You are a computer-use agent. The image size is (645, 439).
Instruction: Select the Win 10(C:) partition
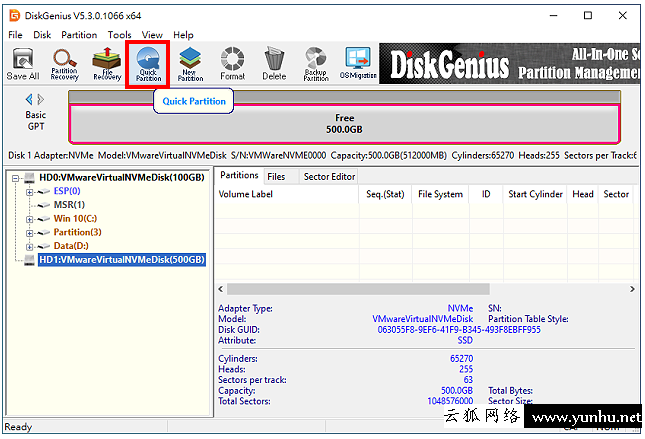(75, 218)
